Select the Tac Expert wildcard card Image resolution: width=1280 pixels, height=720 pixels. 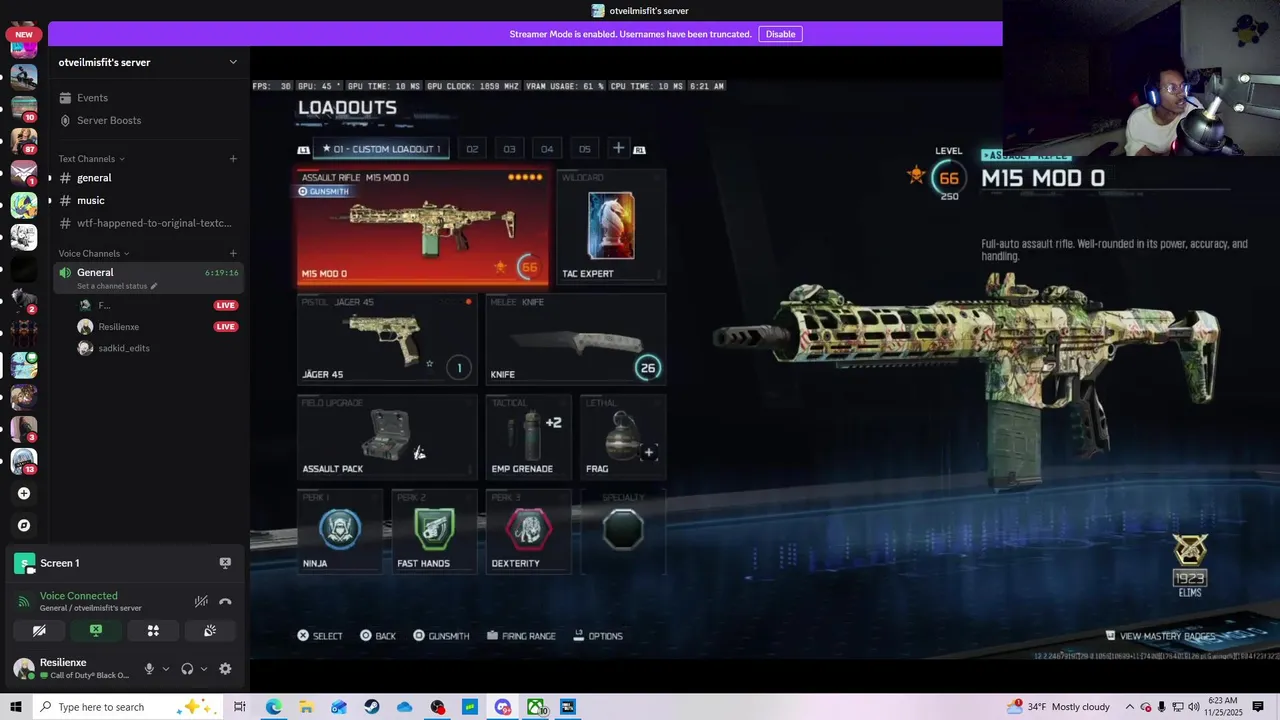tap(611, 227)
